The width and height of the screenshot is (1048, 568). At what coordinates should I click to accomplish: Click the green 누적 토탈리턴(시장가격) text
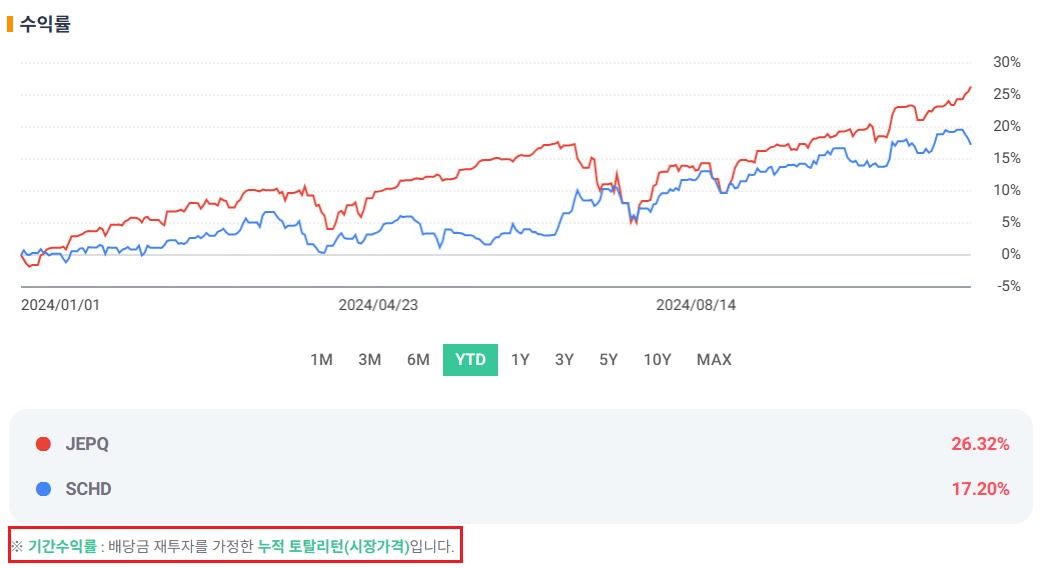(x=334, y=547)
